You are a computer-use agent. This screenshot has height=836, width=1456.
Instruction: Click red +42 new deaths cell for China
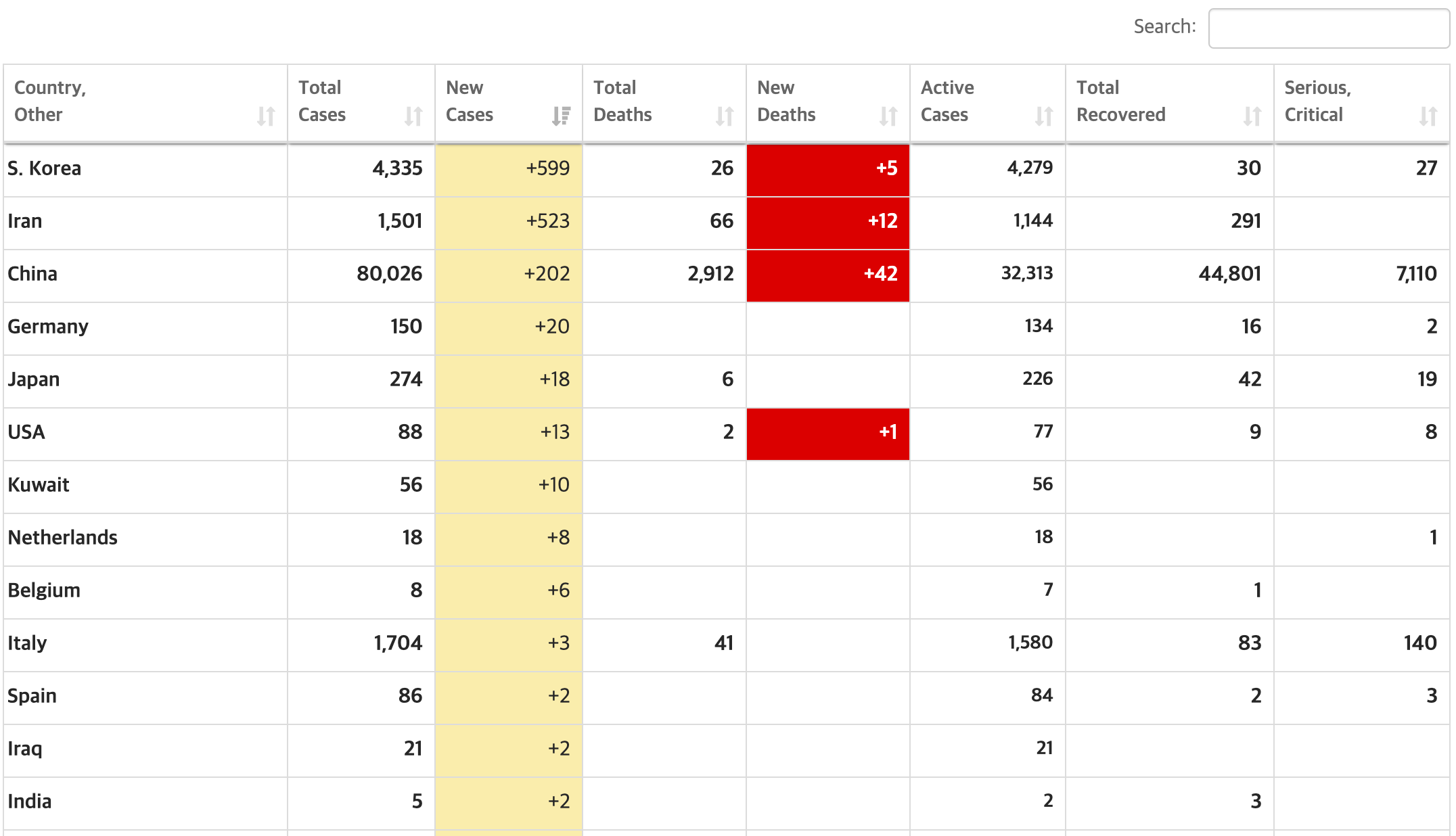pos(827,274)
